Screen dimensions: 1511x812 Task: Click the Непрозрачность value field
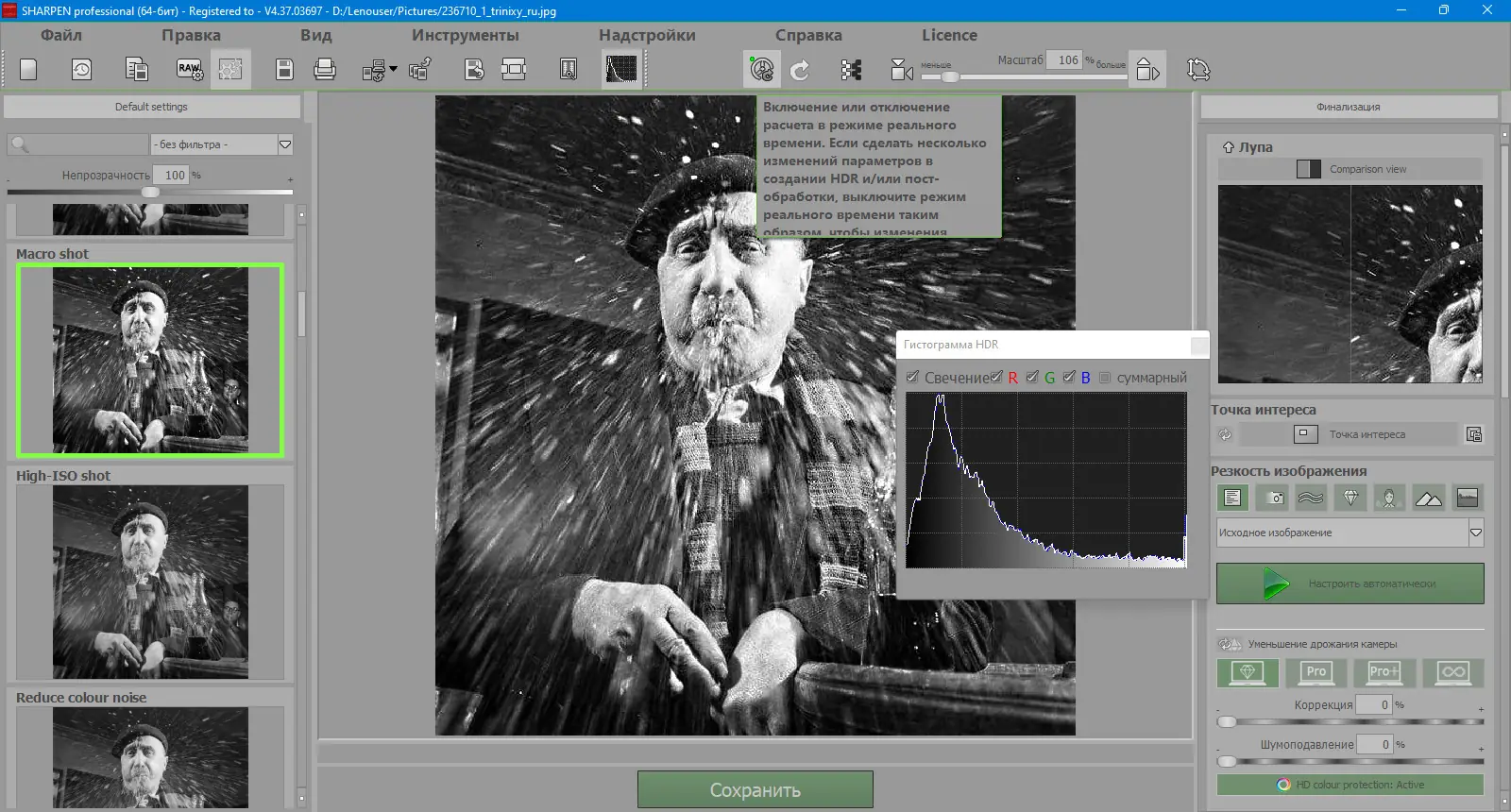coord(171,175)
